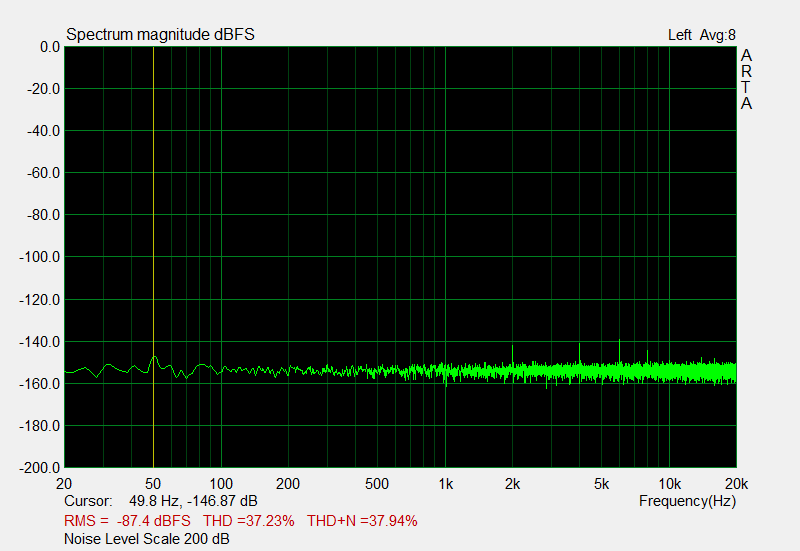Click the 'Avg:8' averaging label
Image resolution: width=800 pixels, height=551 pixels.
point(717,35)
